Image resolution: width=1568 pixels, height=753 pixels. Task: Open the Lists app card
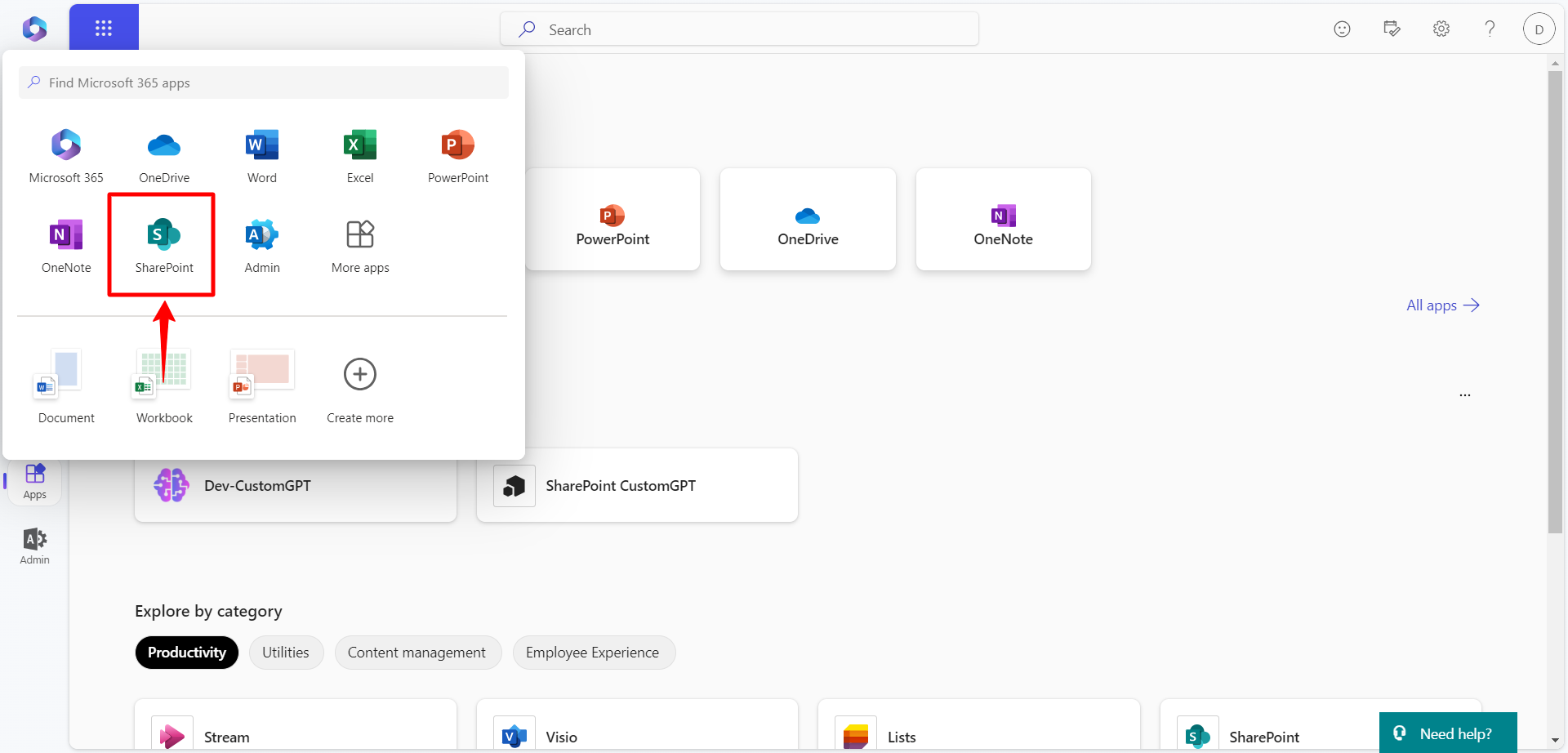pyautogui.click(x=978, y=726)
